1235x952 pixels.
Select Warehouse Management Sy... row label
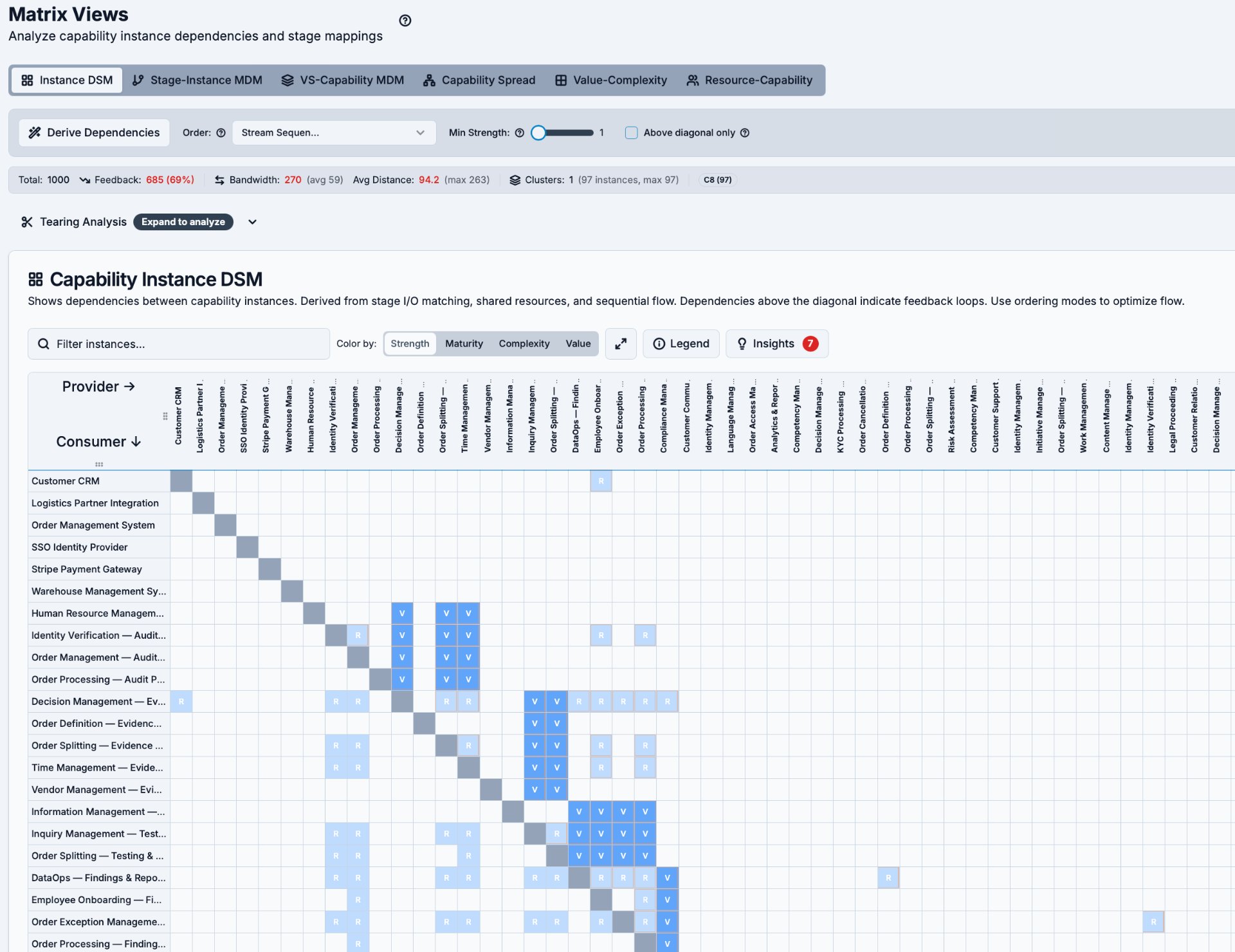point(99,591)
